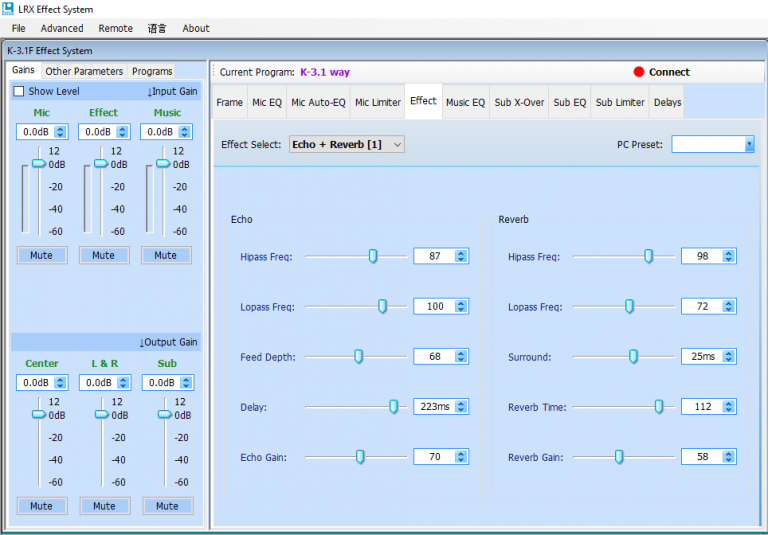The width and height of the screenshot is (768, 535).
Task: Open the Effect Select dropdown
Action: pos(347,145)
